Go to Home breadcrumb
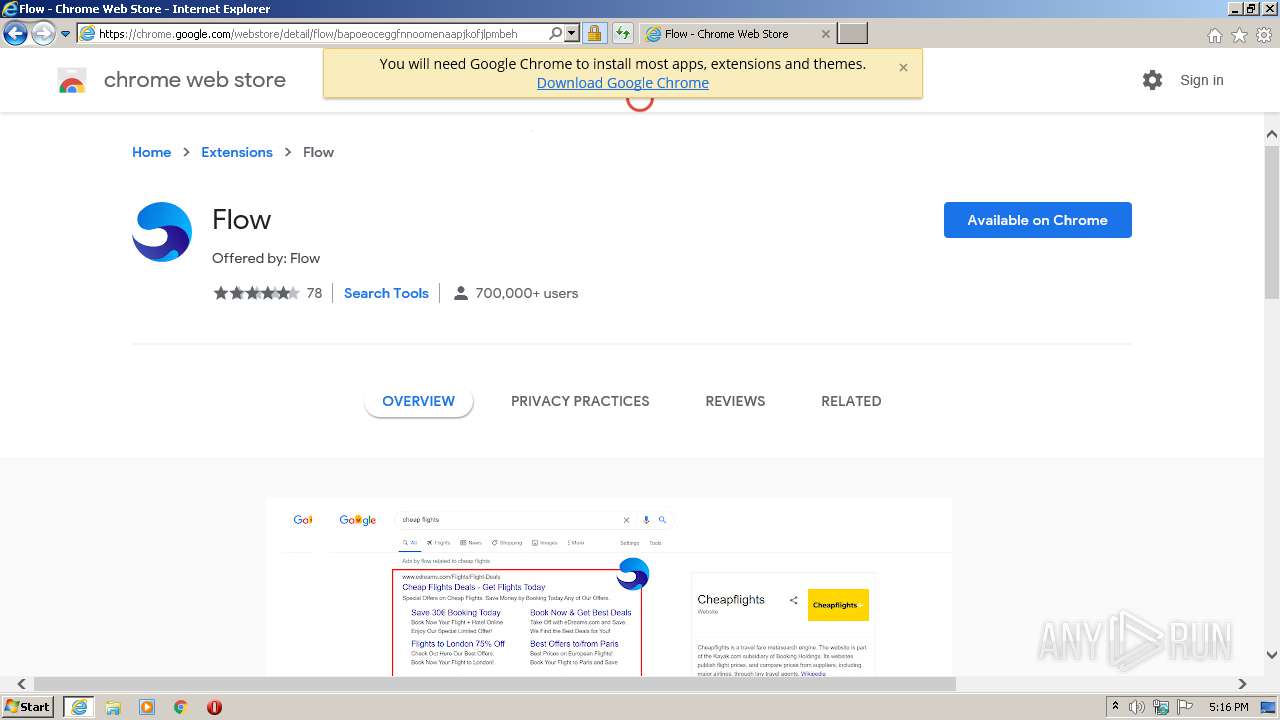 (152, 152)
